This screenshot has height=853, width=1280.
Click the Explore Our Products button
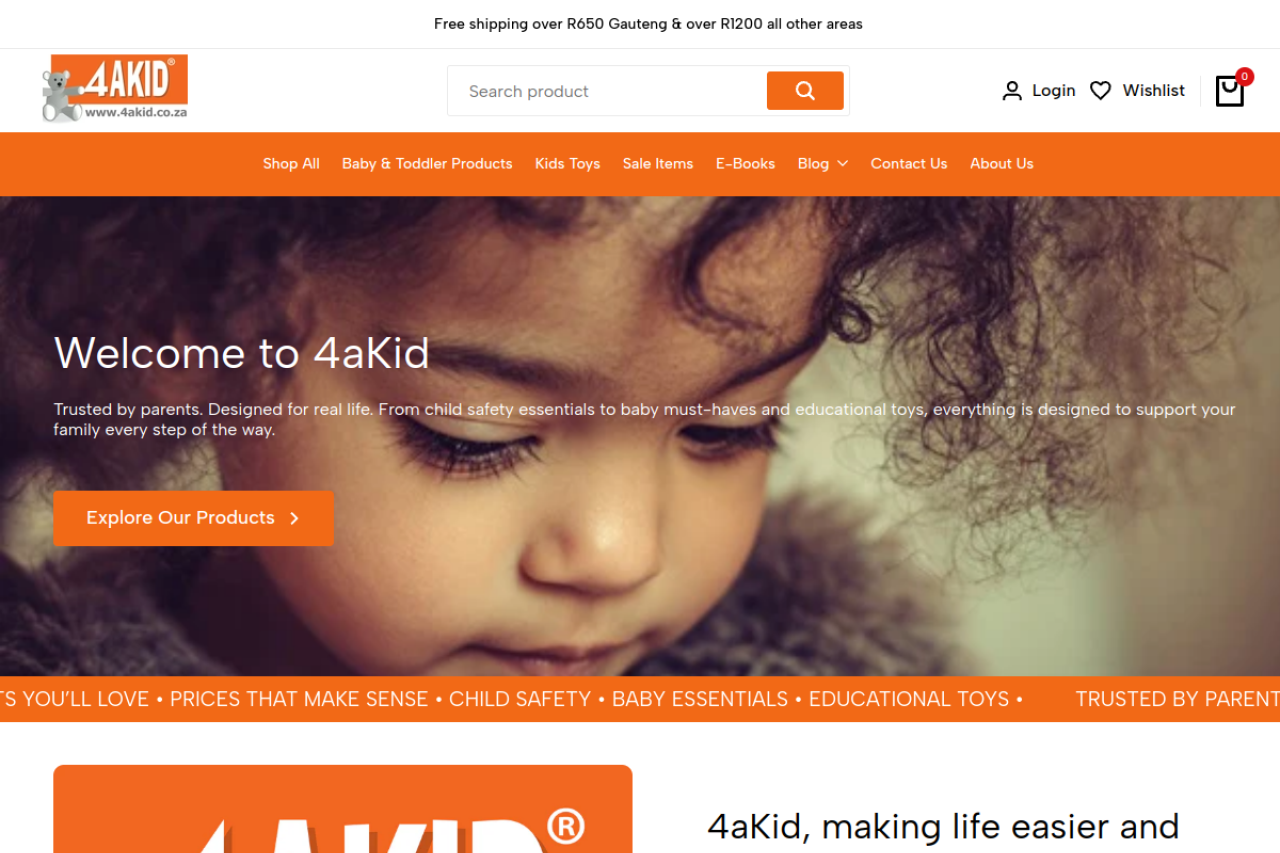[x=193, y=518]
